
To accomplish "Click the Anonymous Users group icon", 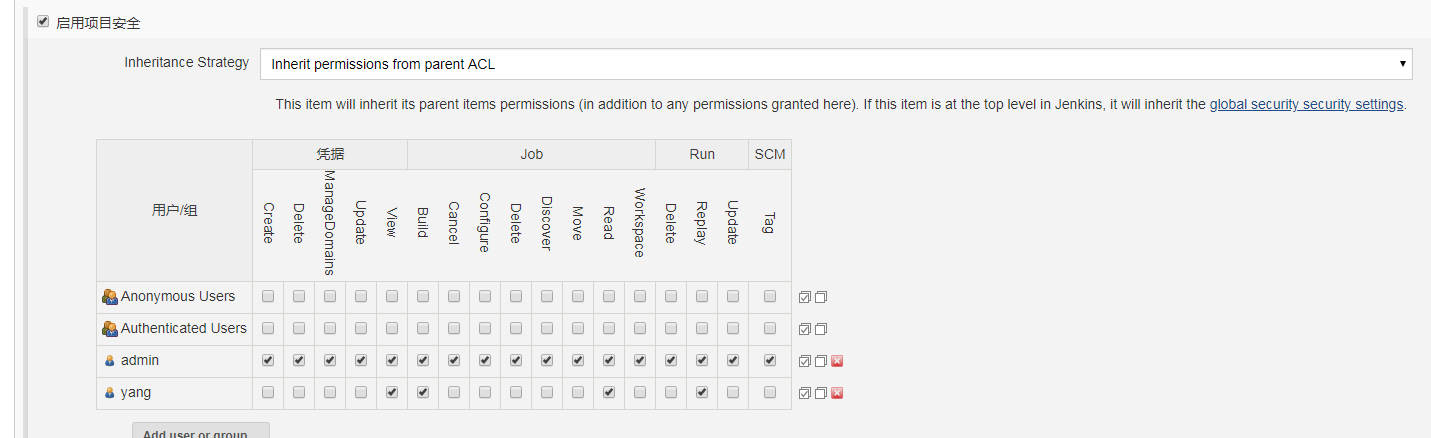I will coord(110,297).
